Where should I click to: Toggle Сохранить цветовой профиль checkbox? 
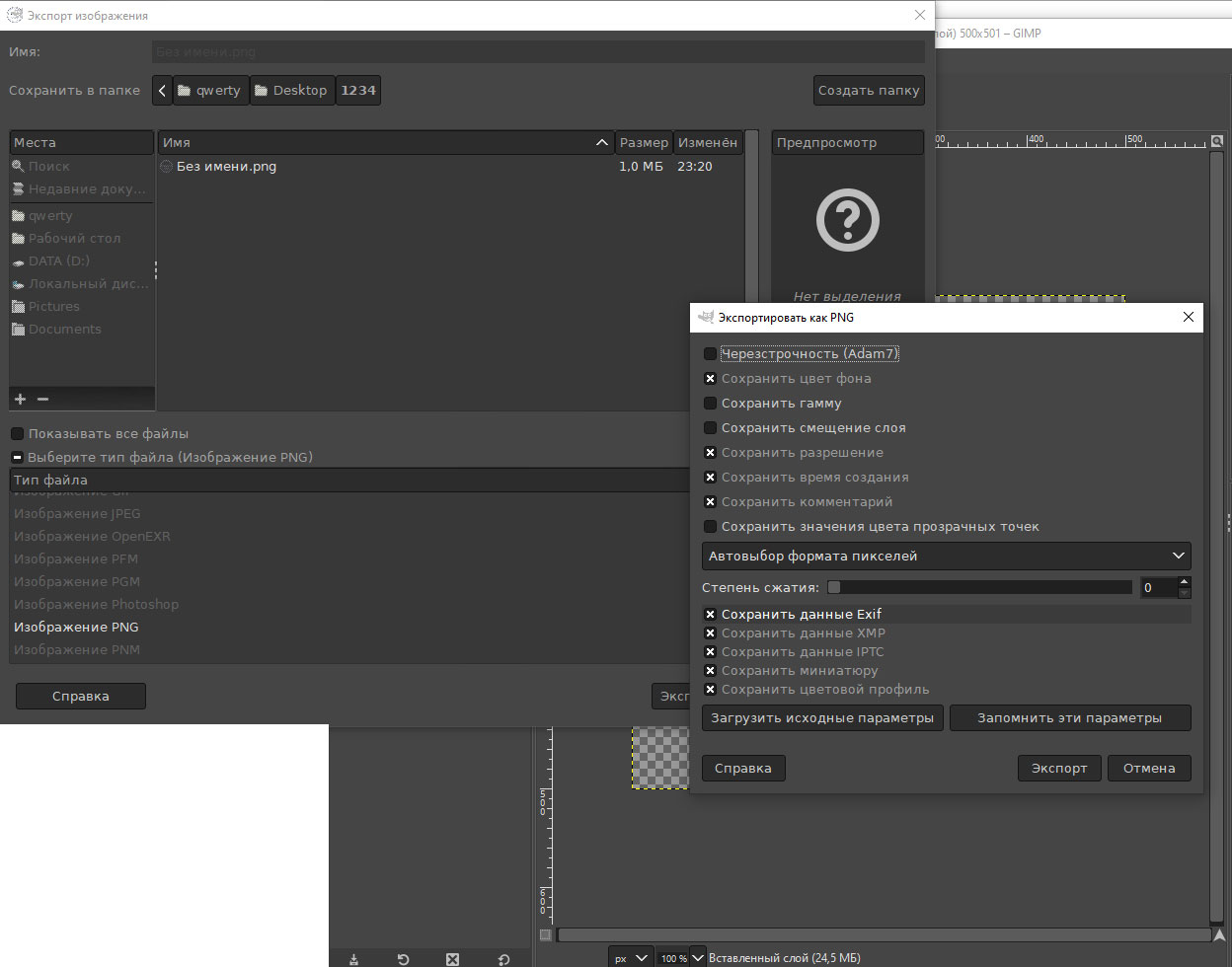[x=710, y=690]
